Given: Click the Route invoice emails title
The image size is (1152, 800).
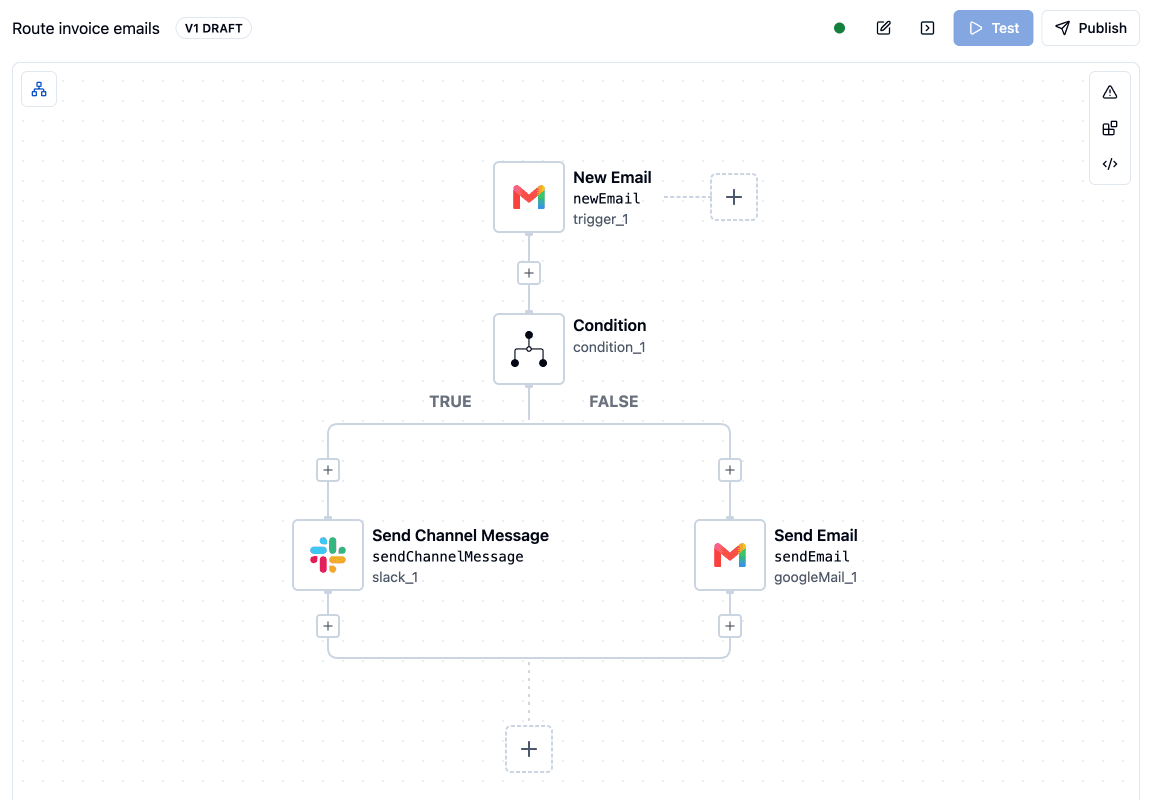Looking at the screenshot, I should coord(86,29).
